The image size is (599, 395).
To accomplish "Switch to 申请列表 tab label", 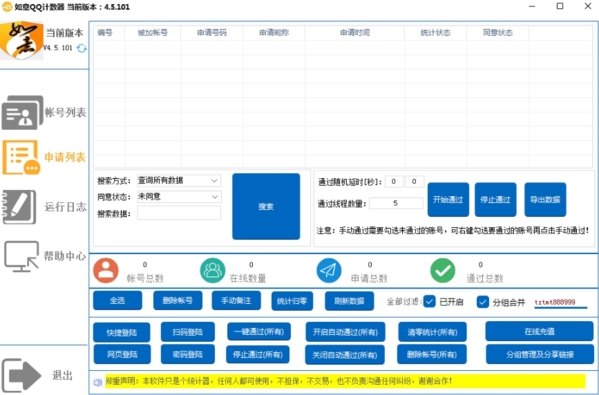I will click(65, 157).
